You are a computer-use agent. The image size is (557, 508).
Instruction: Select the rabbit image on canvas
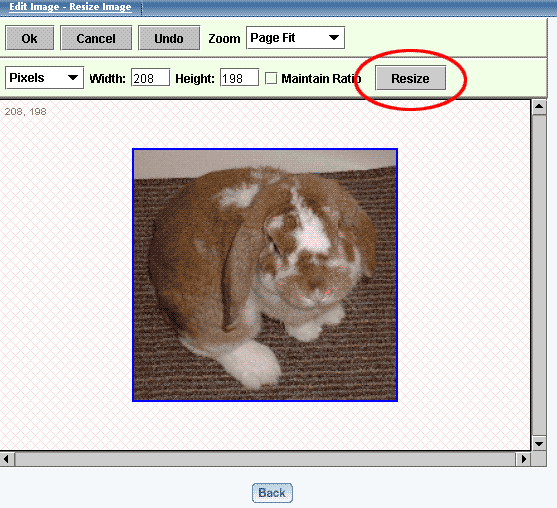click(265, 275)
